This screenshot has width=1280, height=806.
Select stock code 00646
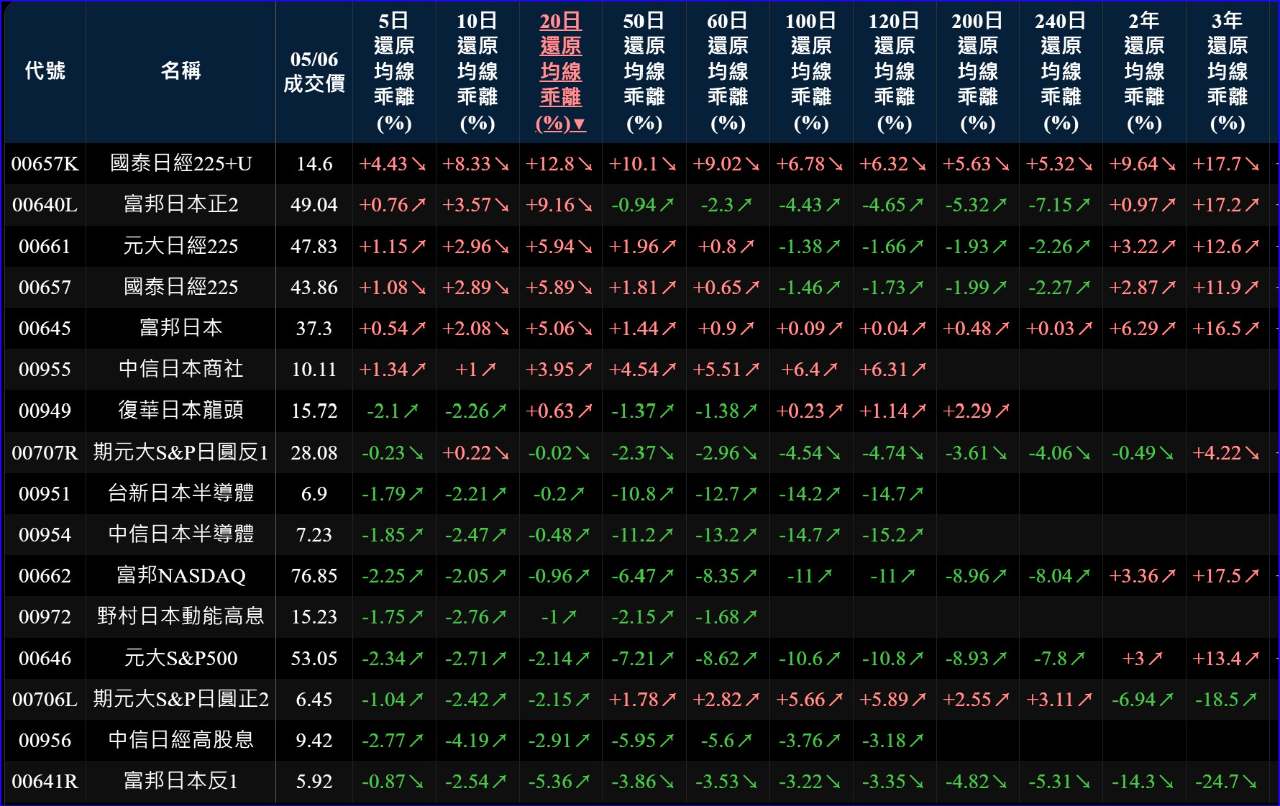(45, 659)
